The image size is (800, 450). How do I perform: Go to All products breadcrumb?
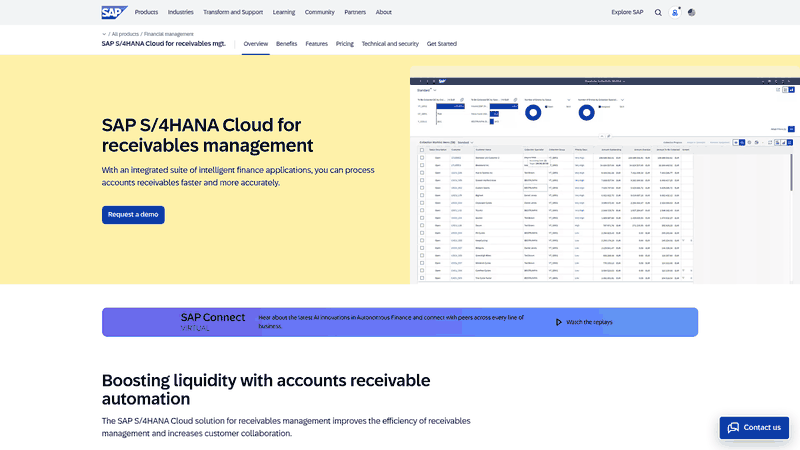point(125,34)
